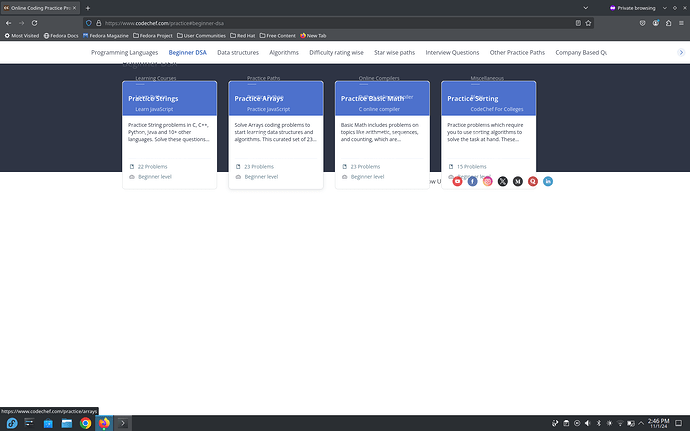Open the file manager from taskbar

(x=67, y=423)
